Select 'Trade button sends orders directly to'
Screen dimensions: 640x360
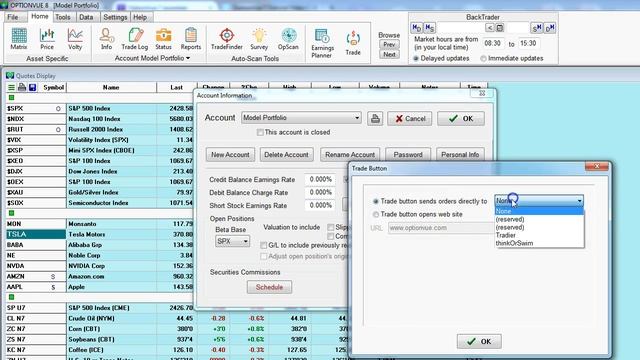[376, 201]
